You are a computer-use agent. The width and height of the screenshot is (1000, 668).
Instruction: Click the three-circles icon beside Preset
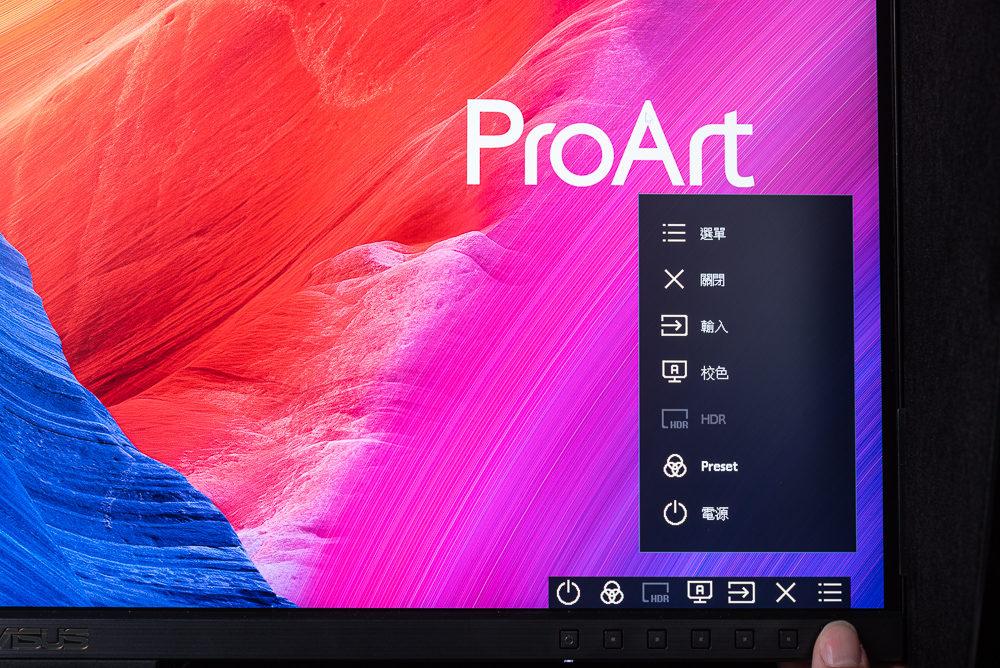click(675, 466)
